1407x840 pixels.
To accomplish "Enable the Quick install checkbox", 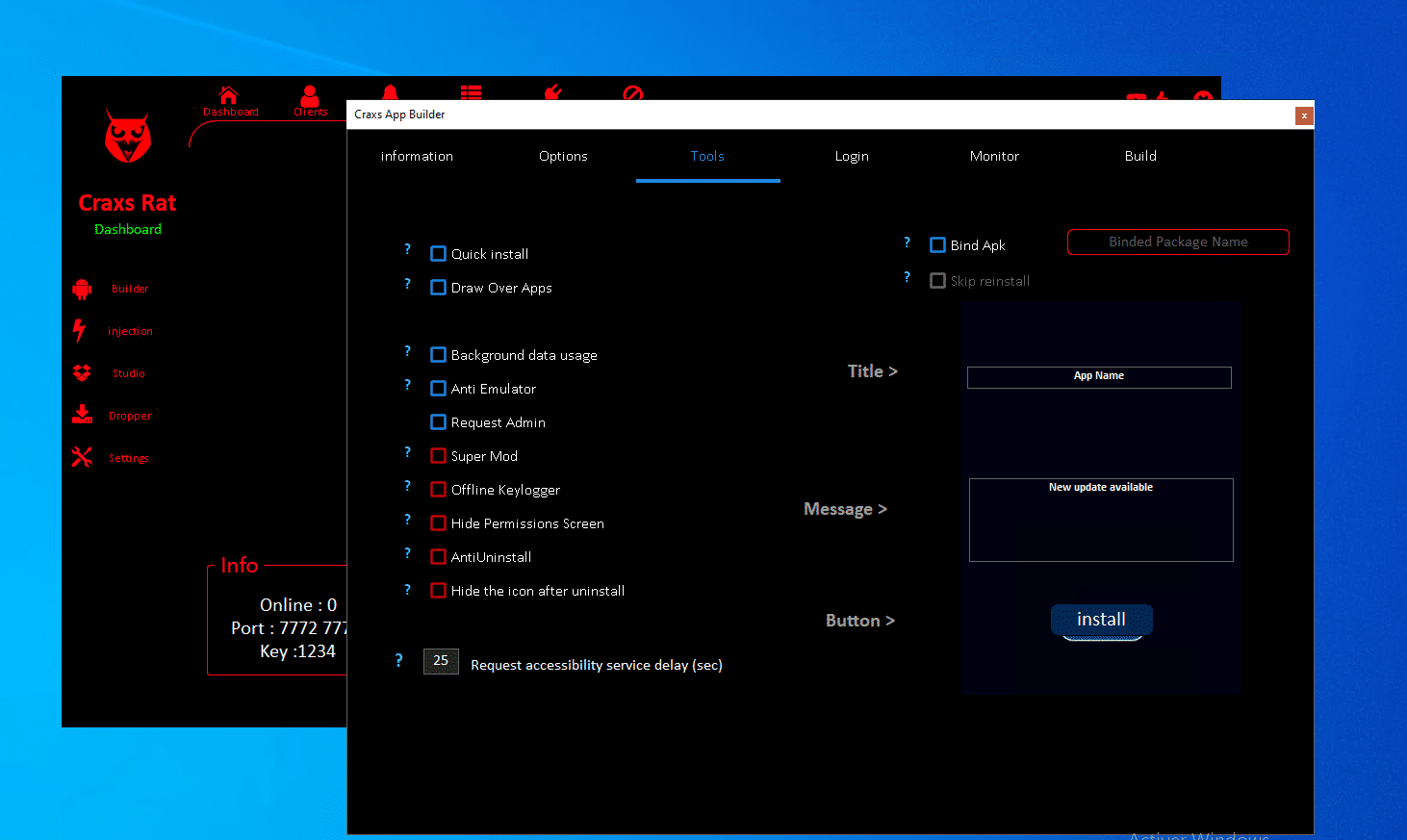I will coord(438,254).
